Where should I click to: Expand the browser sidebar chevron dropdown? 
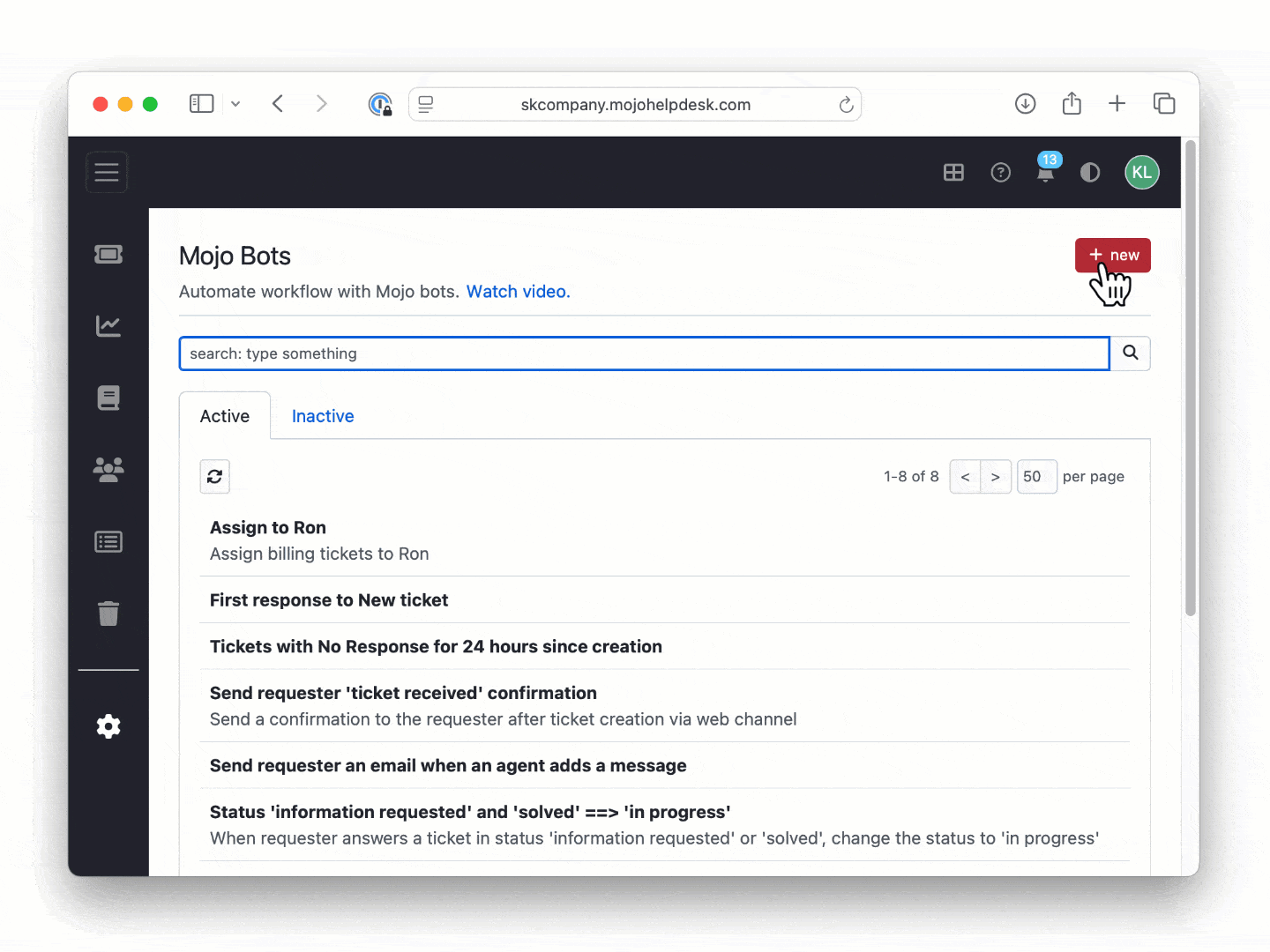[x=235, y=103]
